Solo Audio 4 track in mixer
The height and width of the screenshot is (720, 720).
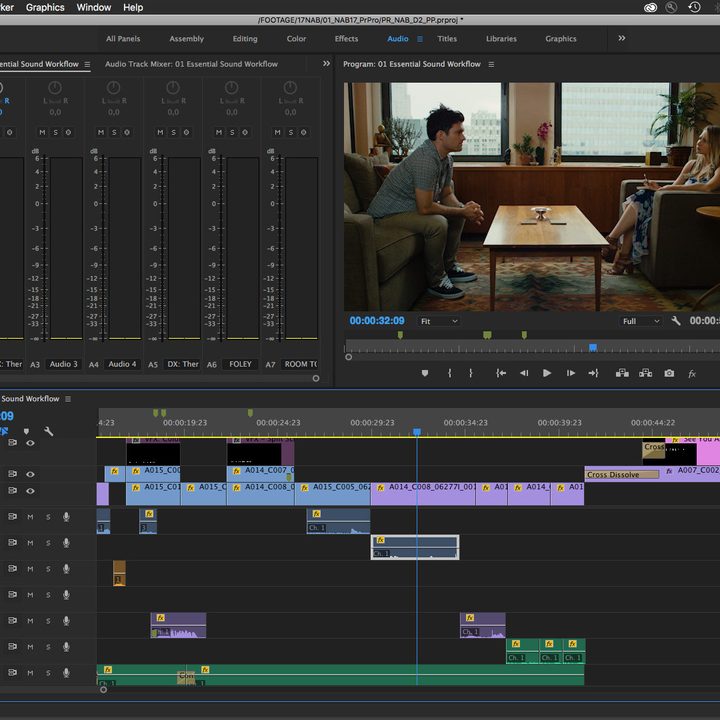point(114,132)
